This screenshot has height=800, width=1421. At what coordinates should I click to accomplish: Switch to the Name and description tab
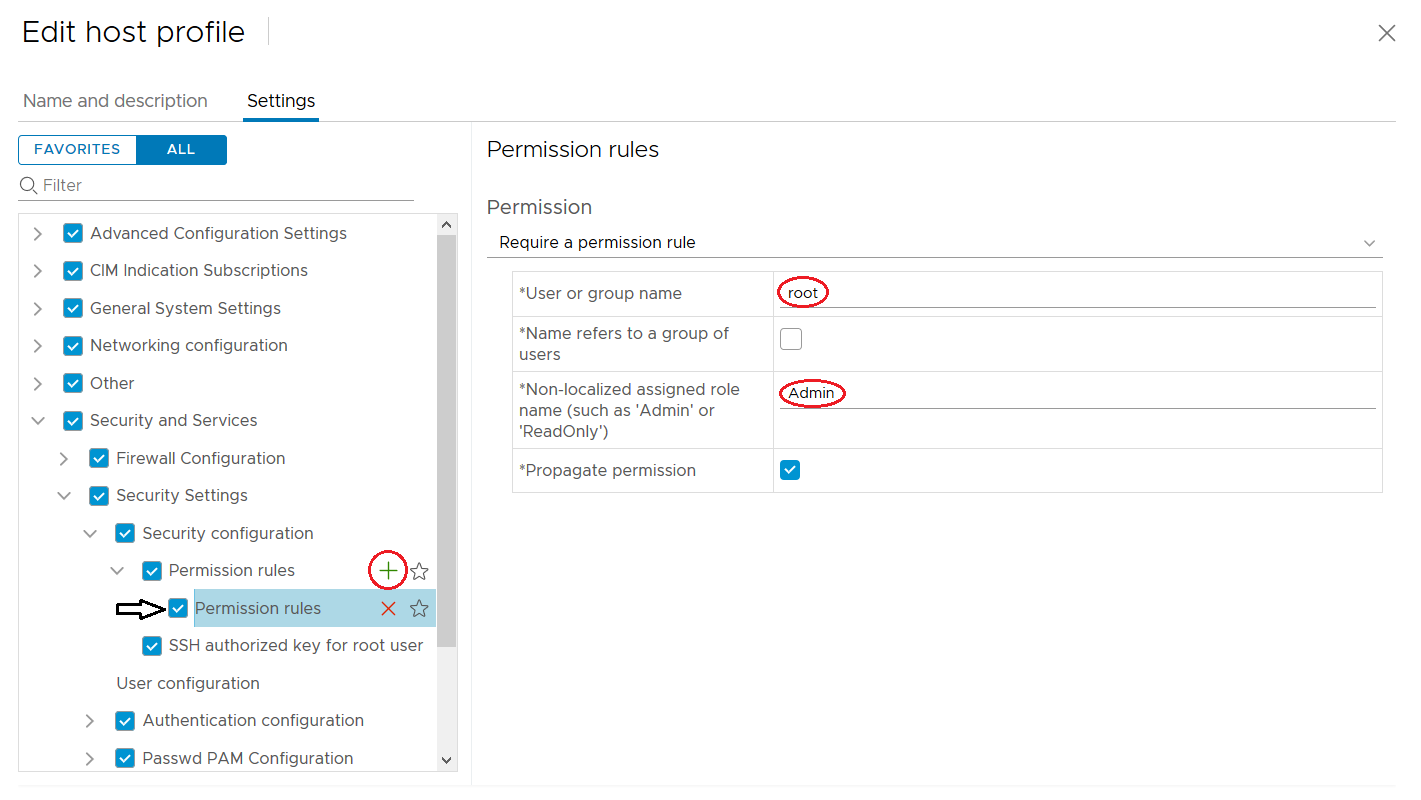pos(115,100)
